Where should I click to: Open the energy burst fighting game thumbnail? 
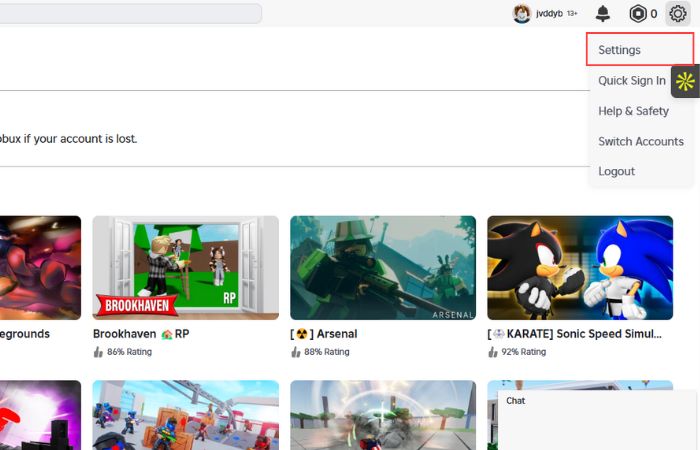click(383, 415)
